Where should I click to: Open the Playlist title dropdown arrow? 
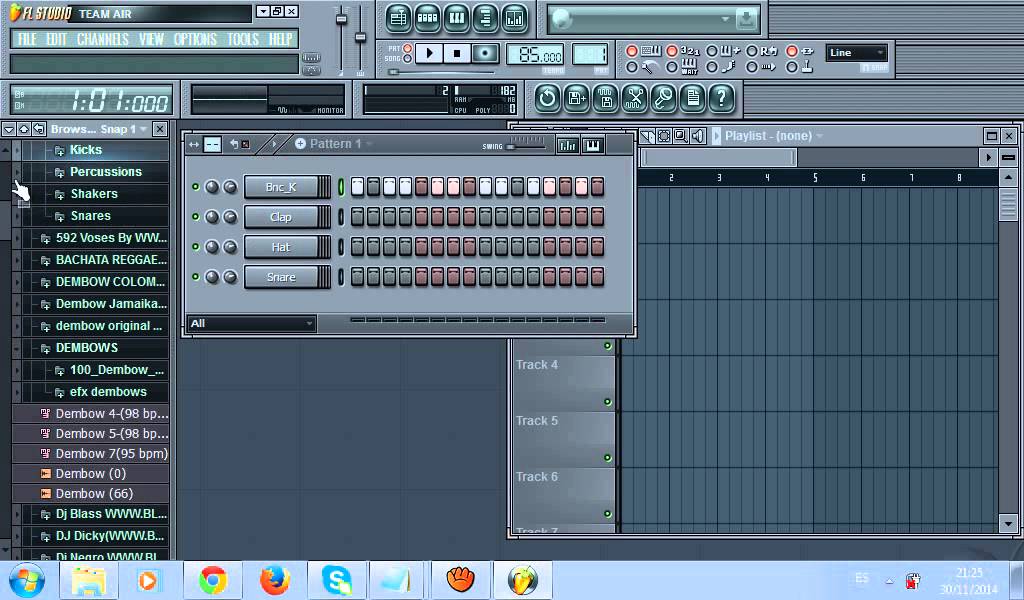pos(819,136)
